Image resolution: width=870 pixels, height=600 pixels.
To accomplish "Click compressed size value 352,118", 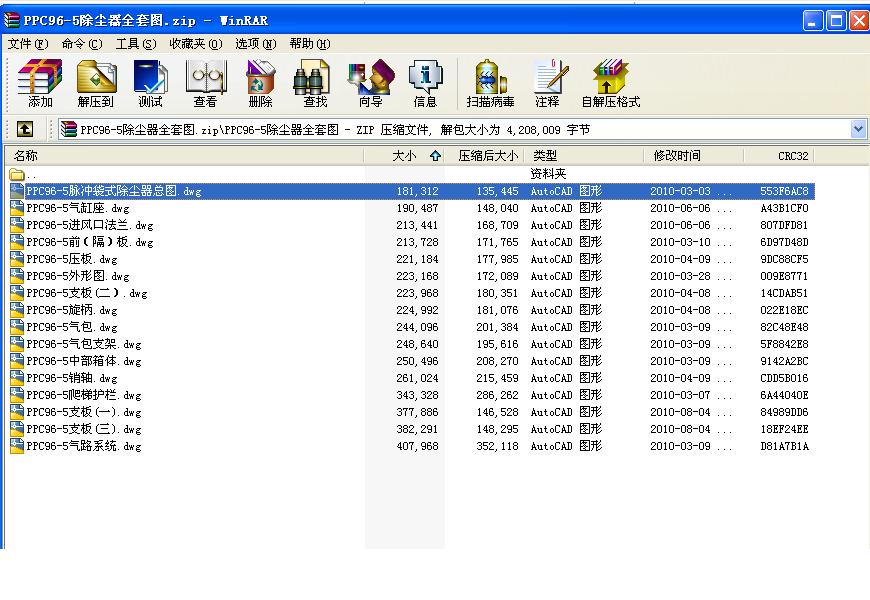I will tap(497, 446).
